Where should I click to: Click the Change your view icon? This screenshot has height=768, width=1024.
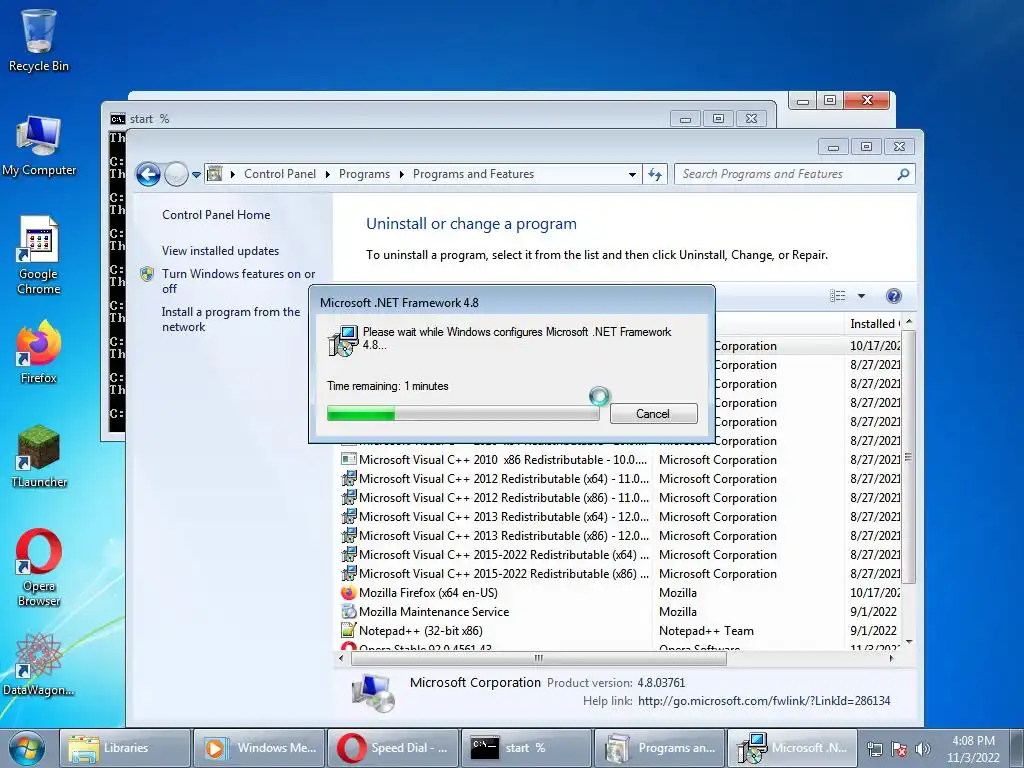click(838, 296)
